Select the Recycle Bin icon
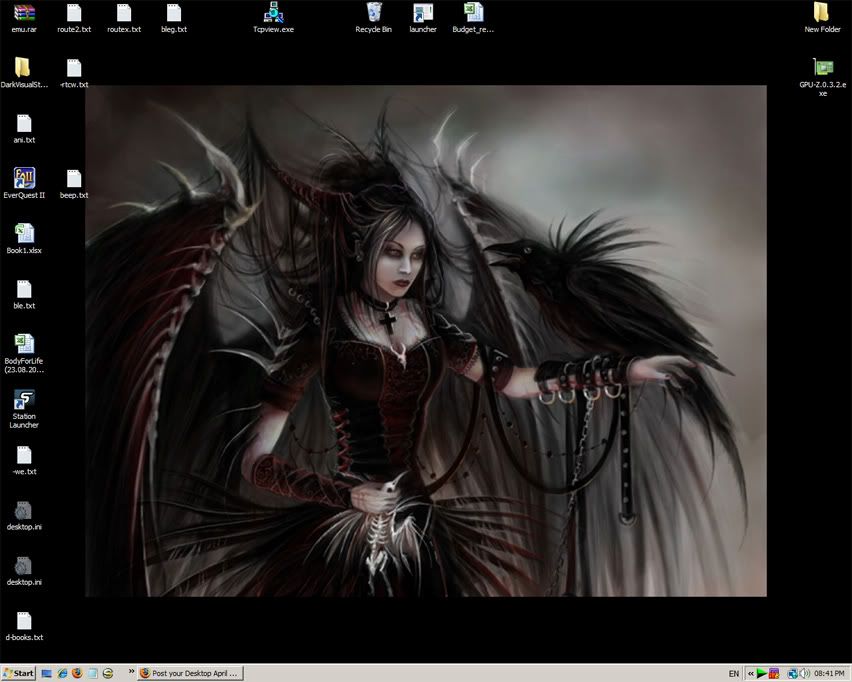Viewport: 852px width, 682px height. 373,13
